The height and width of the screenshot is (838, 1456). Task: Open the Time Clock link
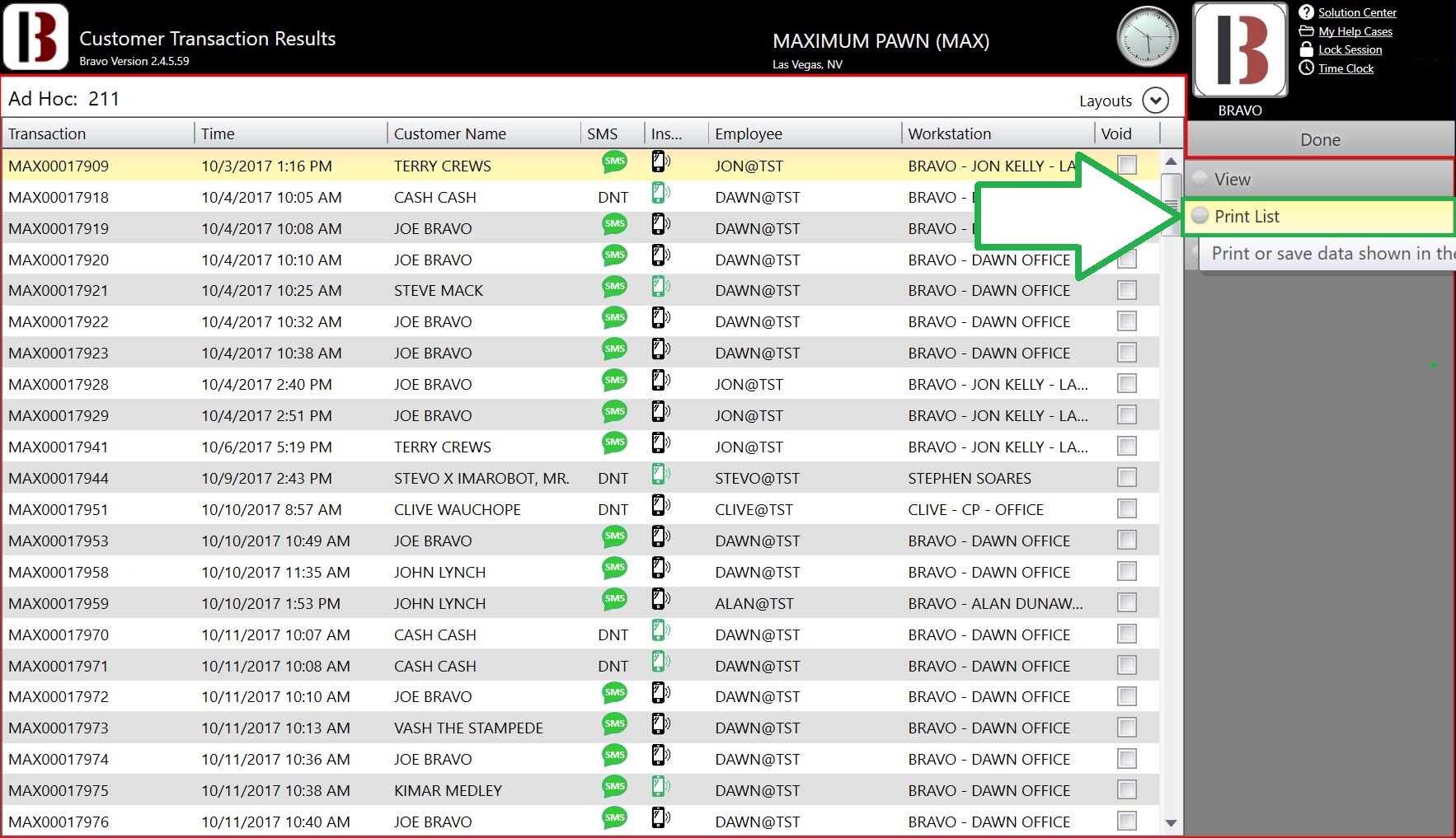[x=1346, y=68]
